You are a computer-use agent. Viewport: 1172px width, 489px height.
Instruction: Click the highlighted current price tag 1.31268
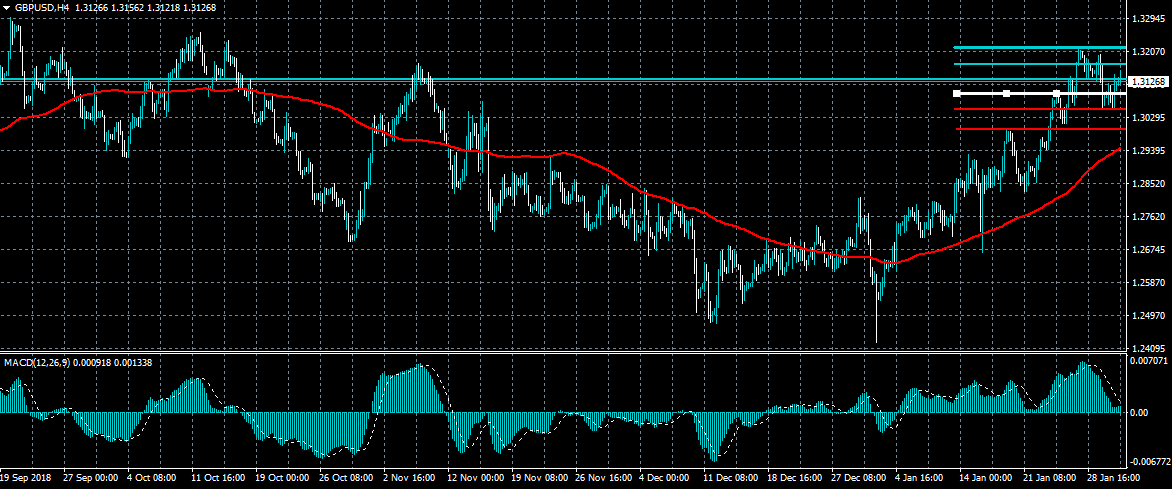tap(1148, 82)
